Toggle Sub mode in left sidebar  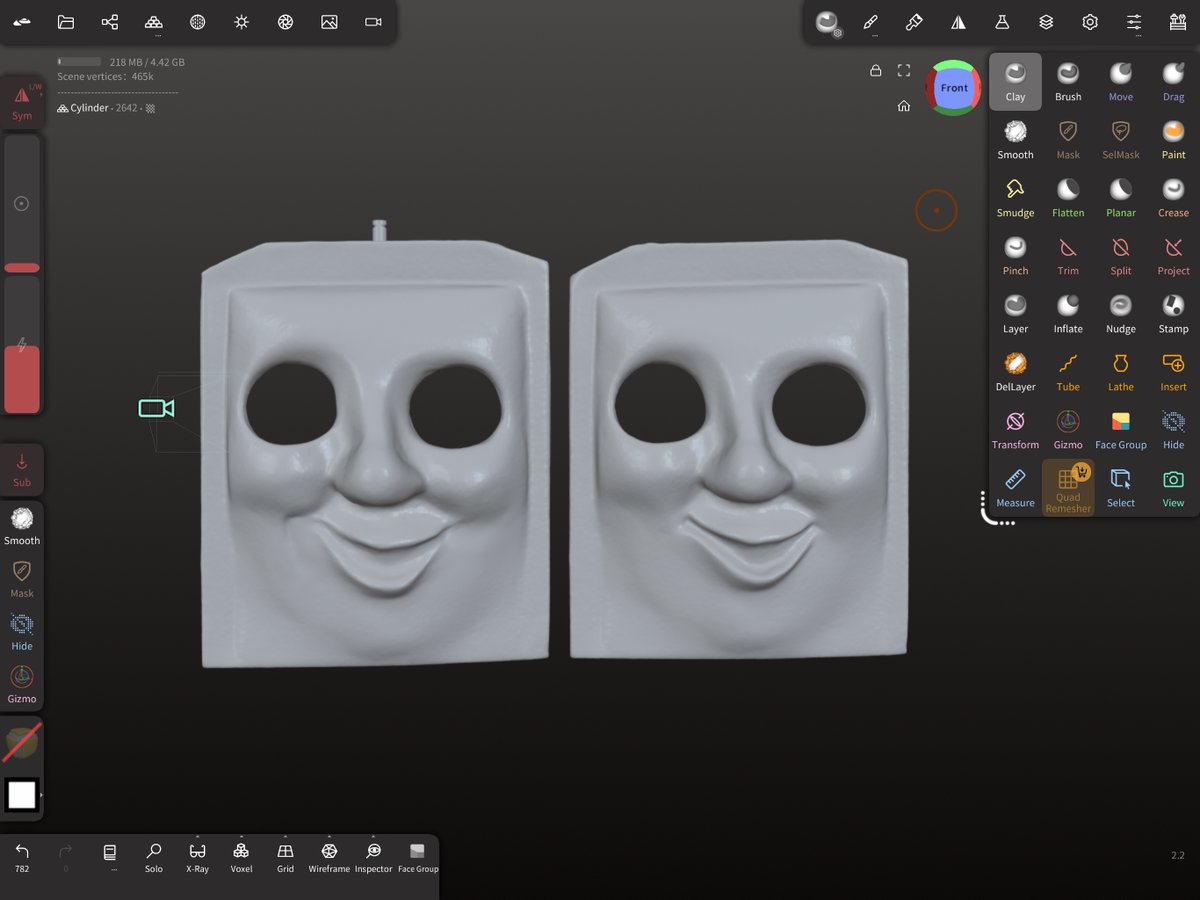22,469
